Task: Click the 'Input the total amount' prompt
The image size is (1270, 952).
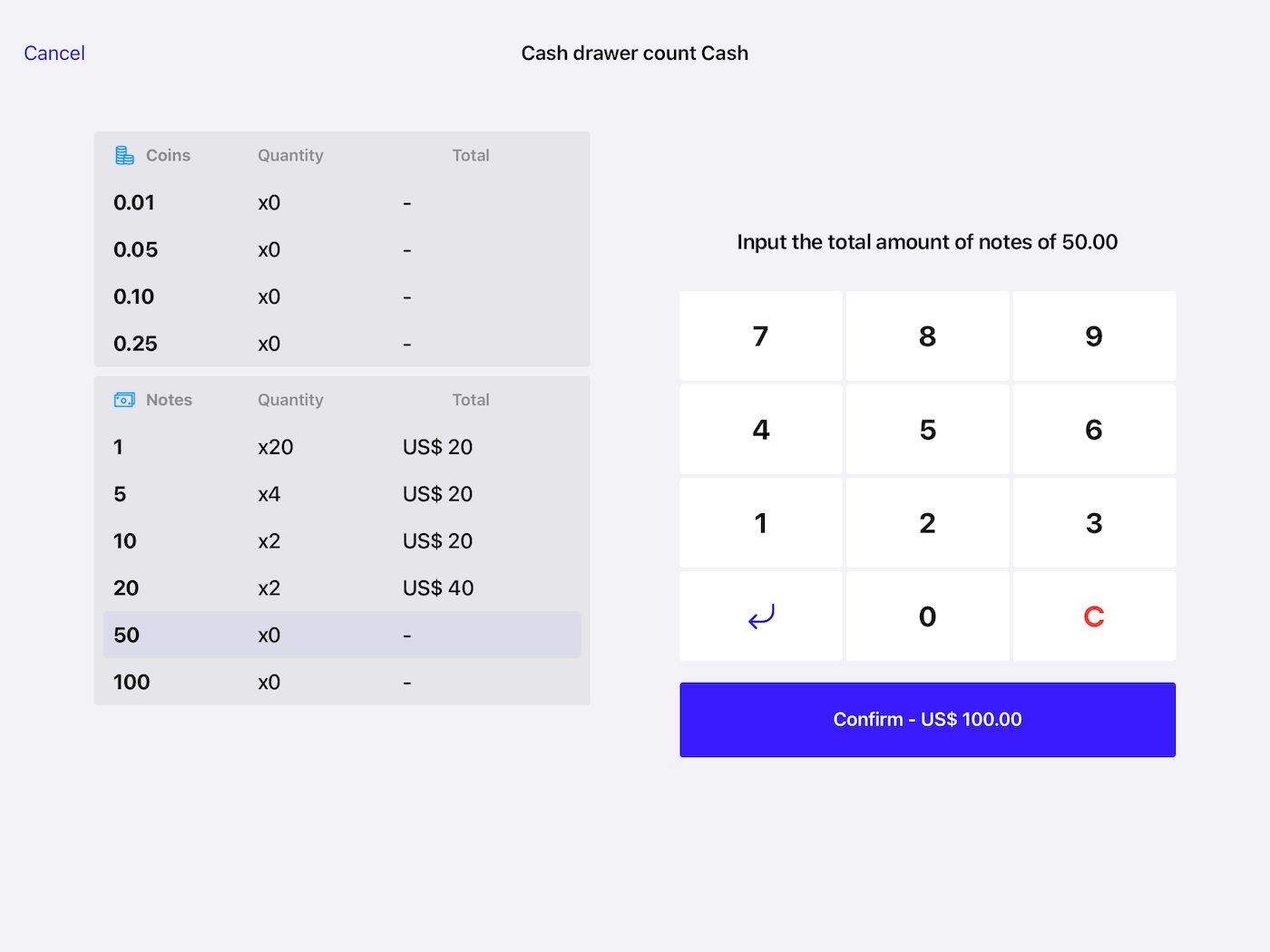Action: (x=927, y=242)
